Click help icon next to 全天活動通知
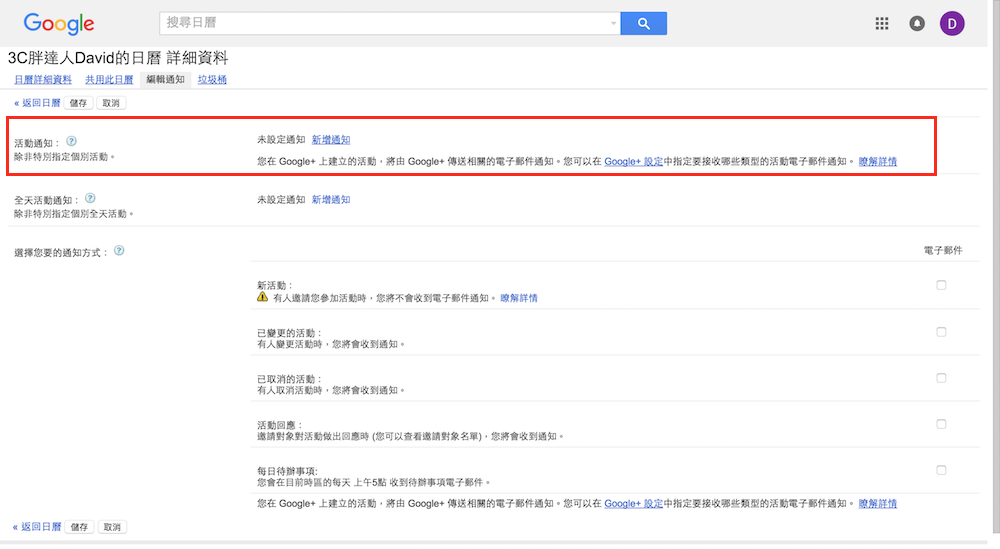Screen dimensions: 1000x549 pos(90,199)
